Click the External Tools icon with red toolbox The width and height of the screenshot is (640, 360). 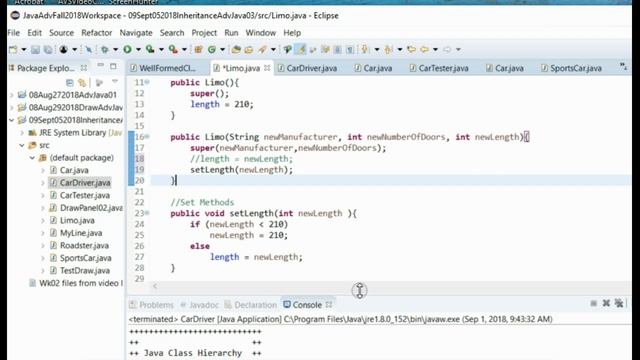[173, 49]
